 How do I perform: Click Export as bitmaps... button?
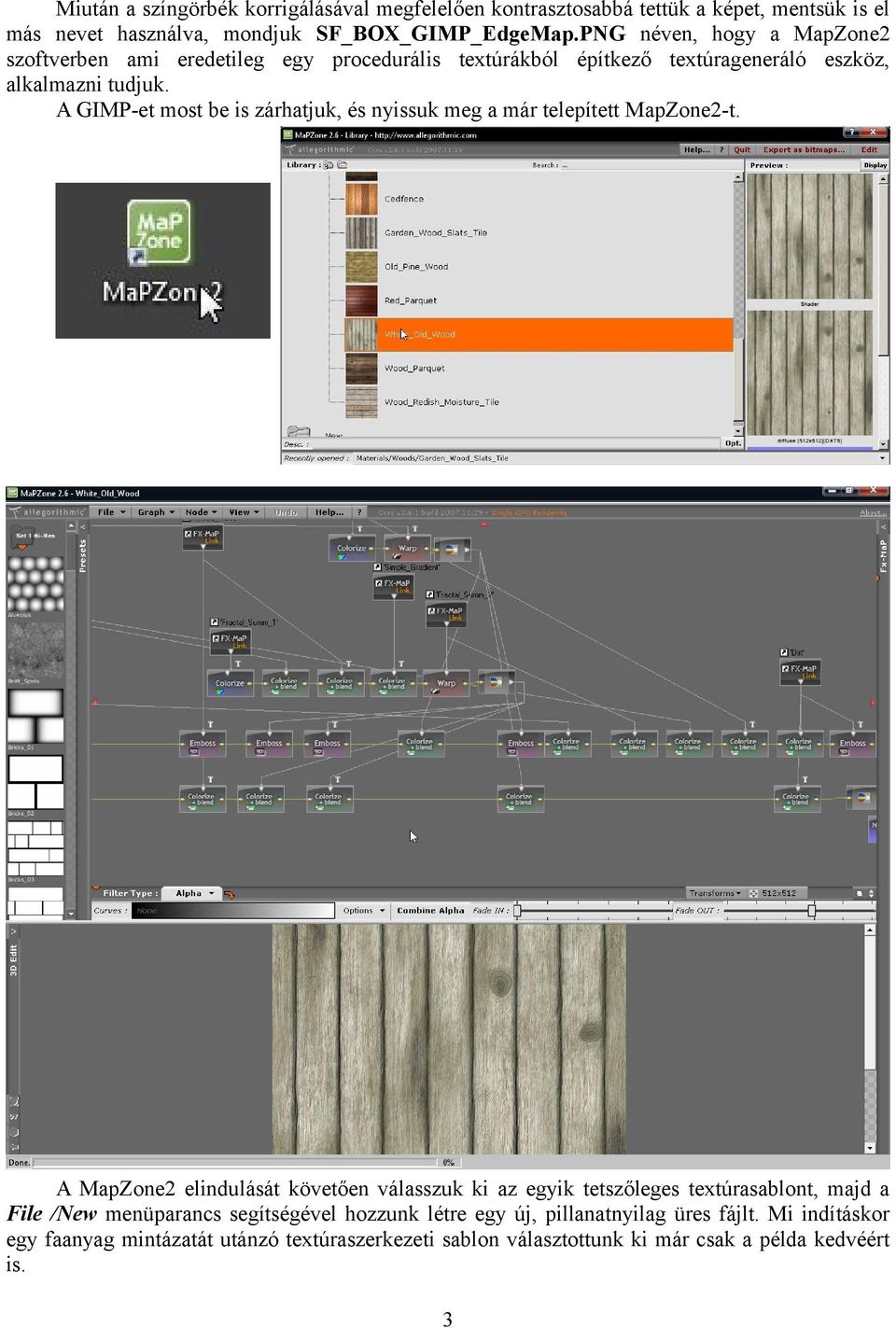click(804, 149)
